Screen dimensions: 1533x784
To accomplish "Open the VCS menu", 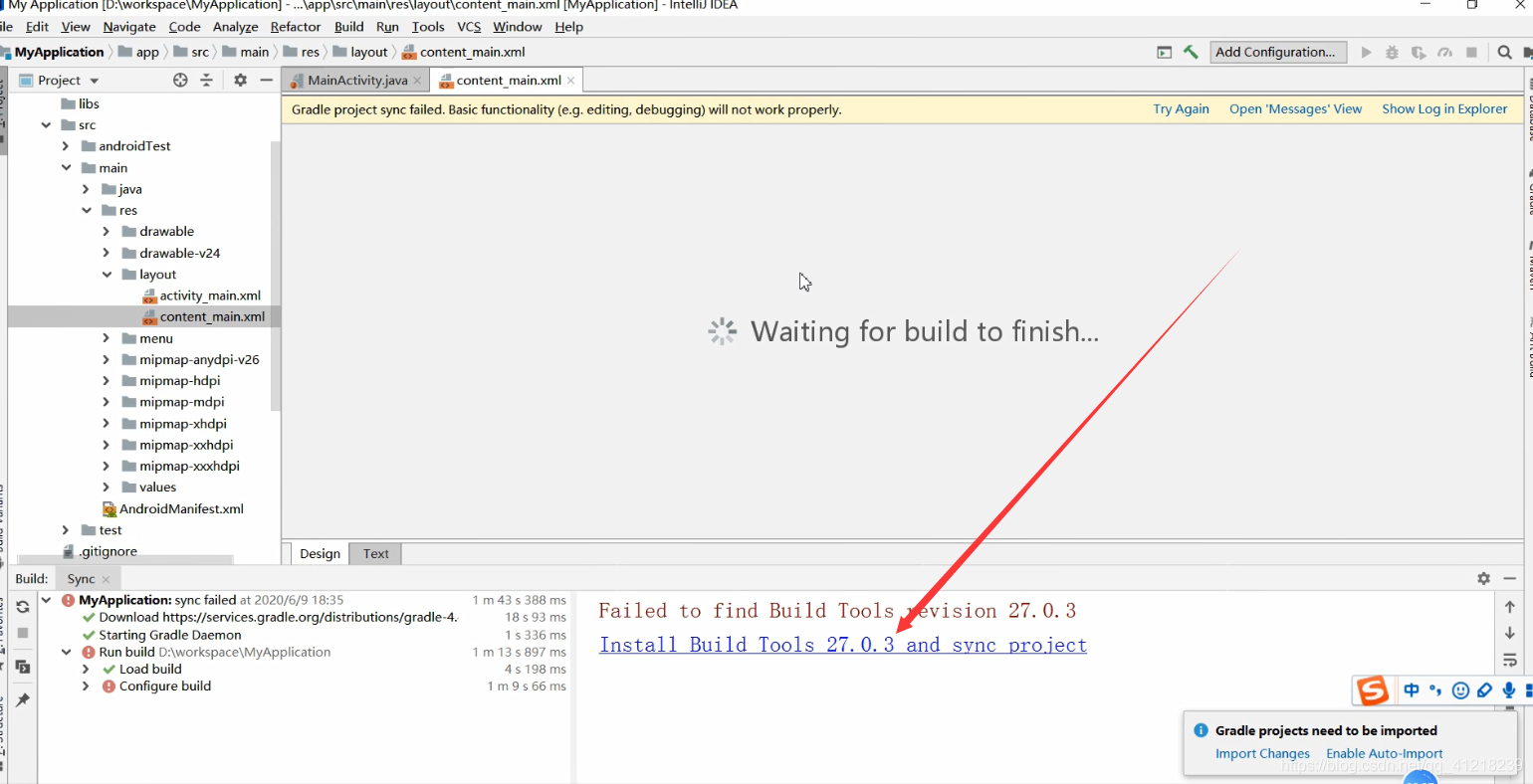I will coord(469,27).
